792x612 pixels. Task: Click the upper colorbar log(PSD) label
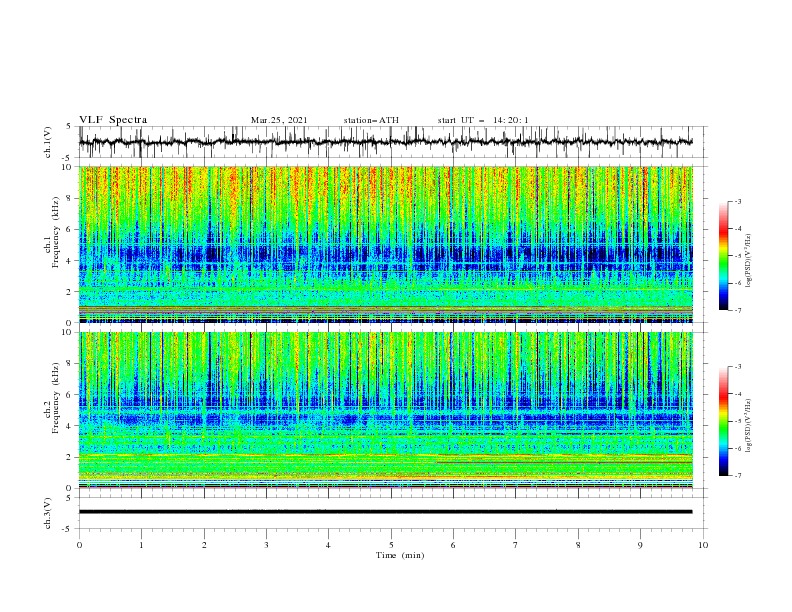pyautogui.click(x=748, y=261)
